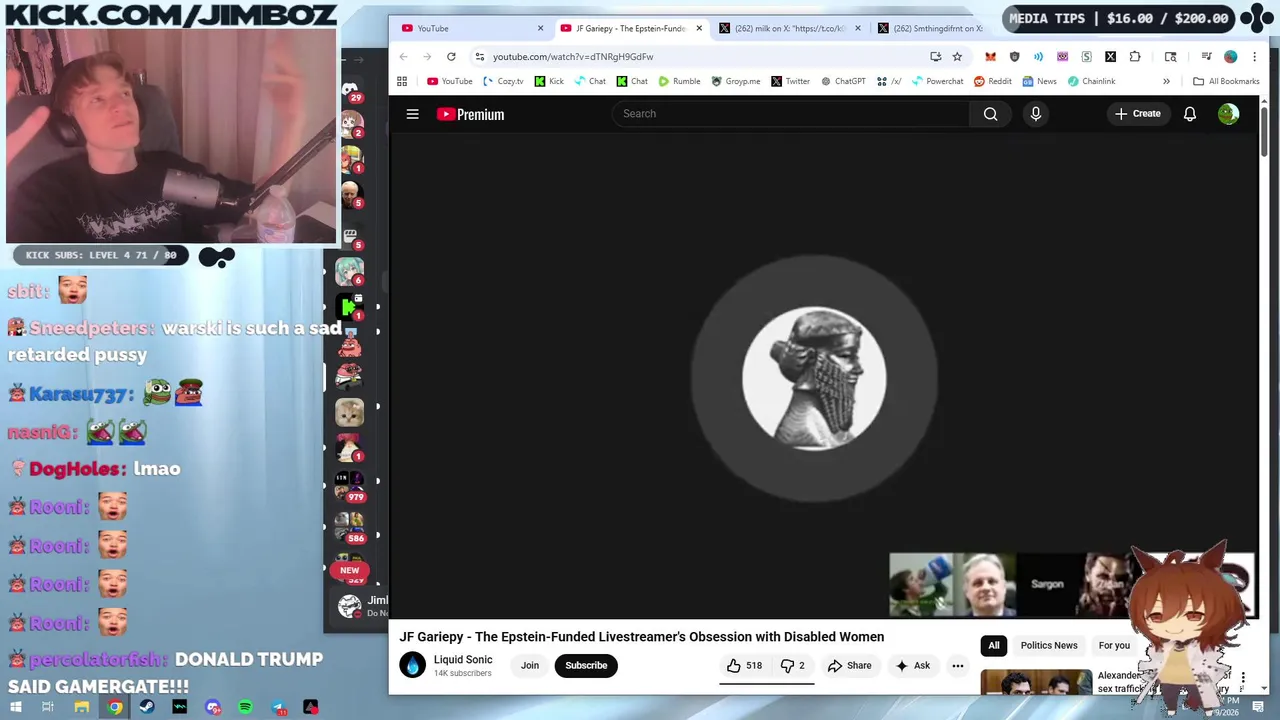Open the Powerchat bookmark
The width and height of the screenshot is (1280, 720).
click(x=937, y=81)
